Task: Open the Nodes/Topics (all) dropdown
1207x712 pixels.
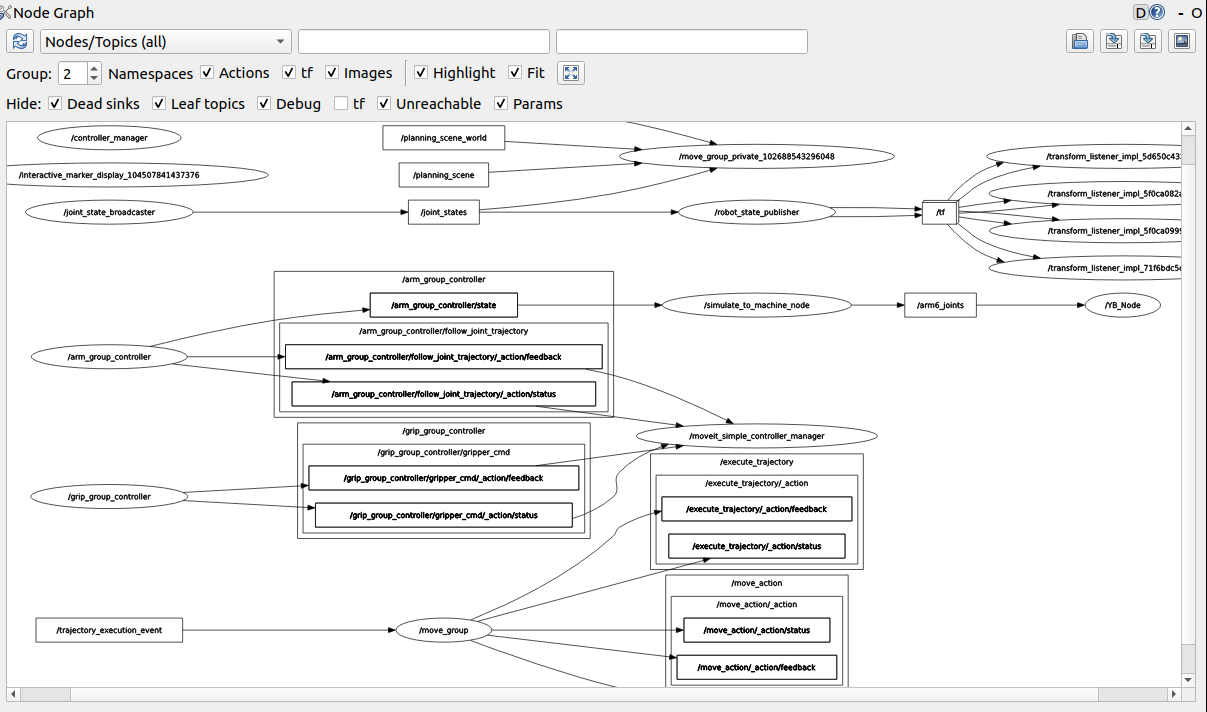Action: 166,41
